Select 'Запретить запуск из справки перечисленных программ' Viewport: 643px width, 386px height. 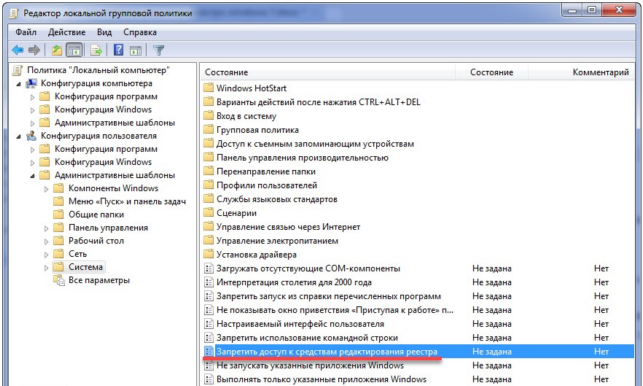pyautogui.click(x=328, y=296)
